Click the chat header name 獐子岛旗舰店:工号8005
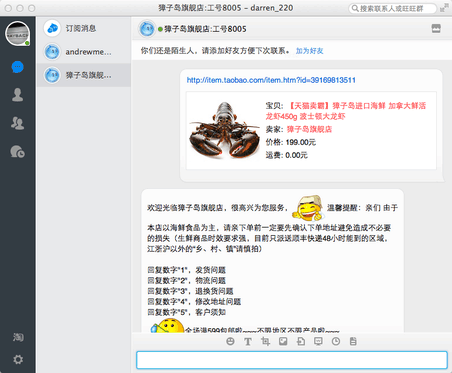 pos(205,29)
